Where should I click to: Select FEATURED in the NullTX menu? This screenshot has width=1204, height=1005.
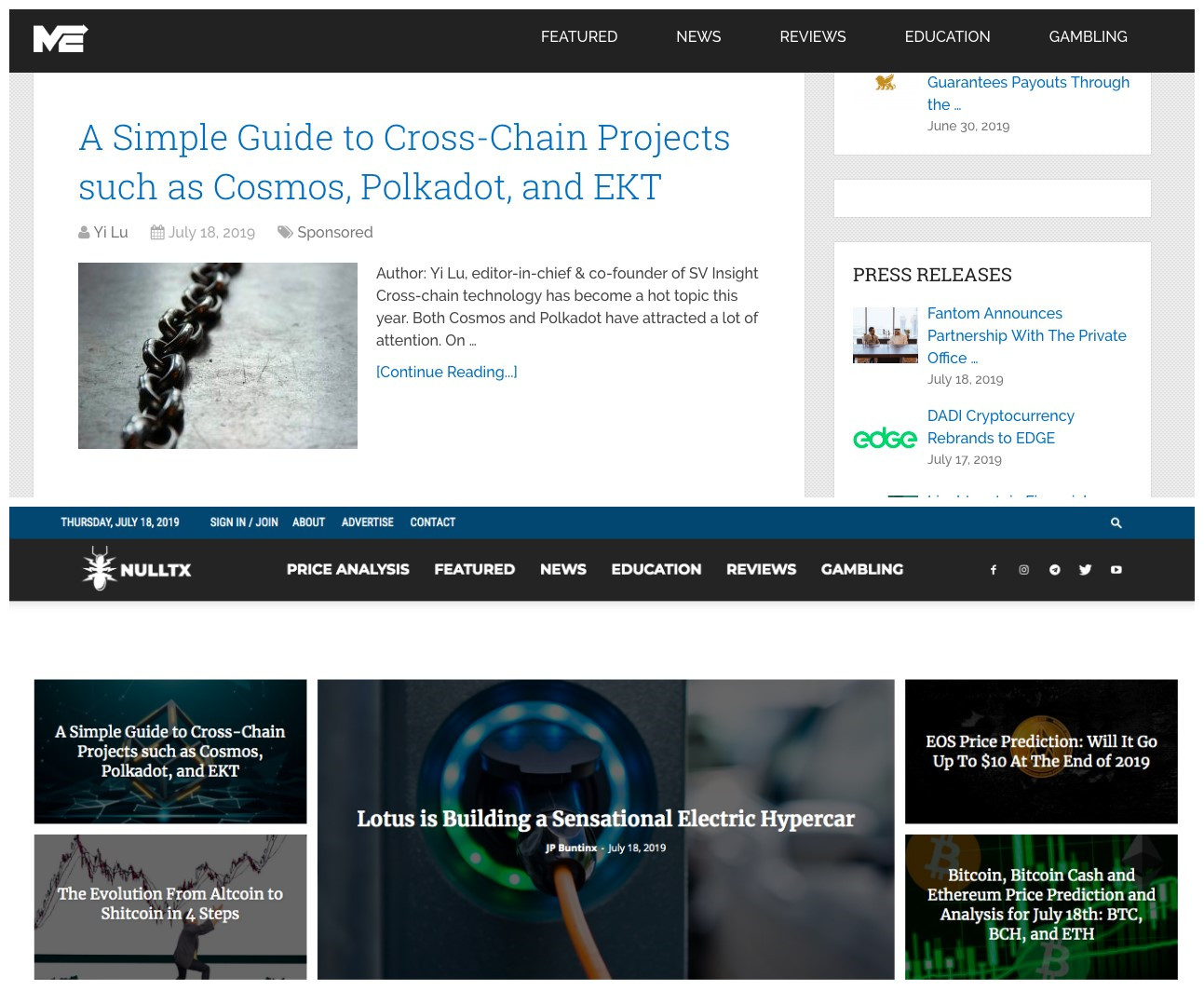point(475,569)
